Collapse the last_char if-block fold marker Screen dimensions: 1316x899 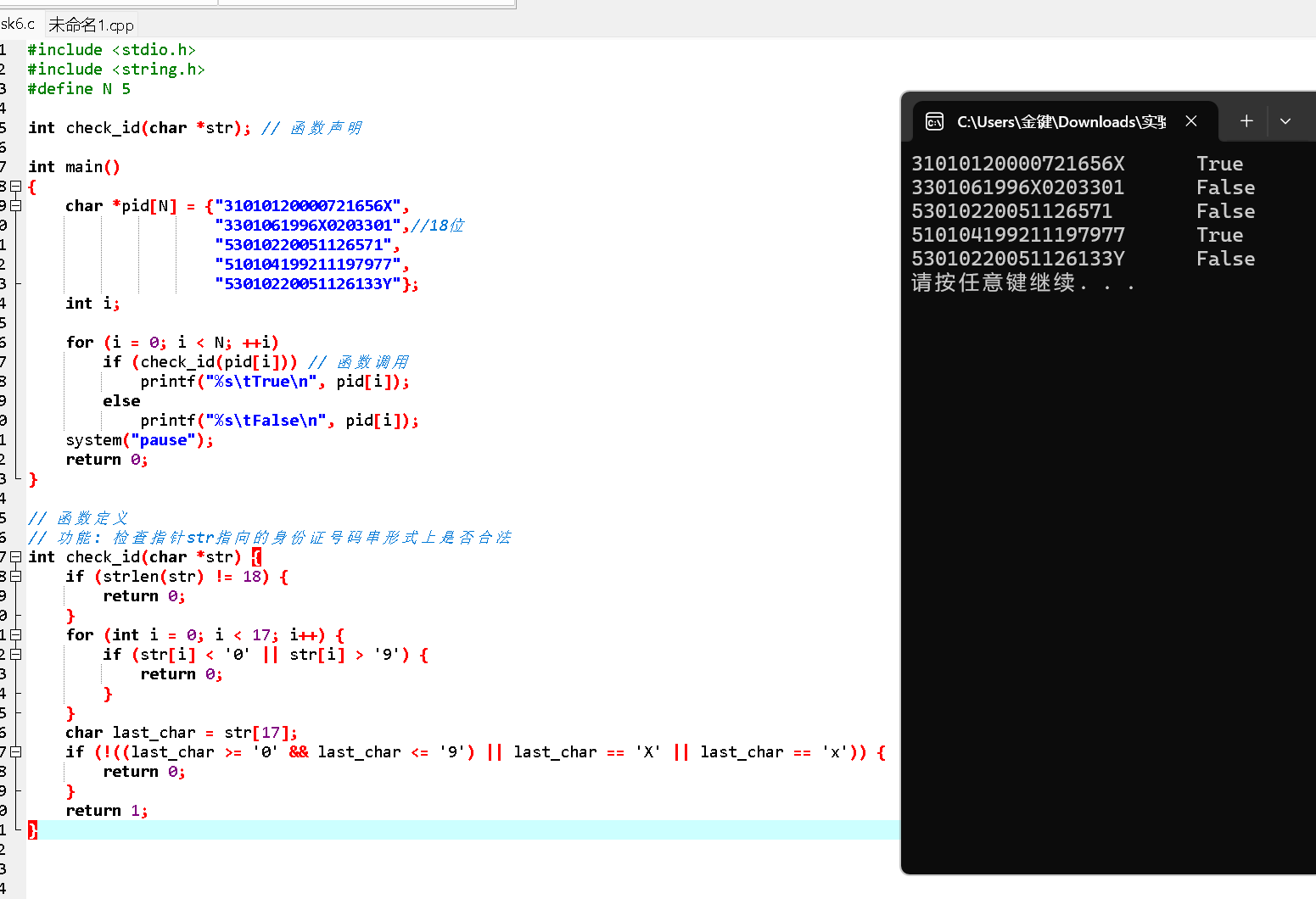point(15,751)
